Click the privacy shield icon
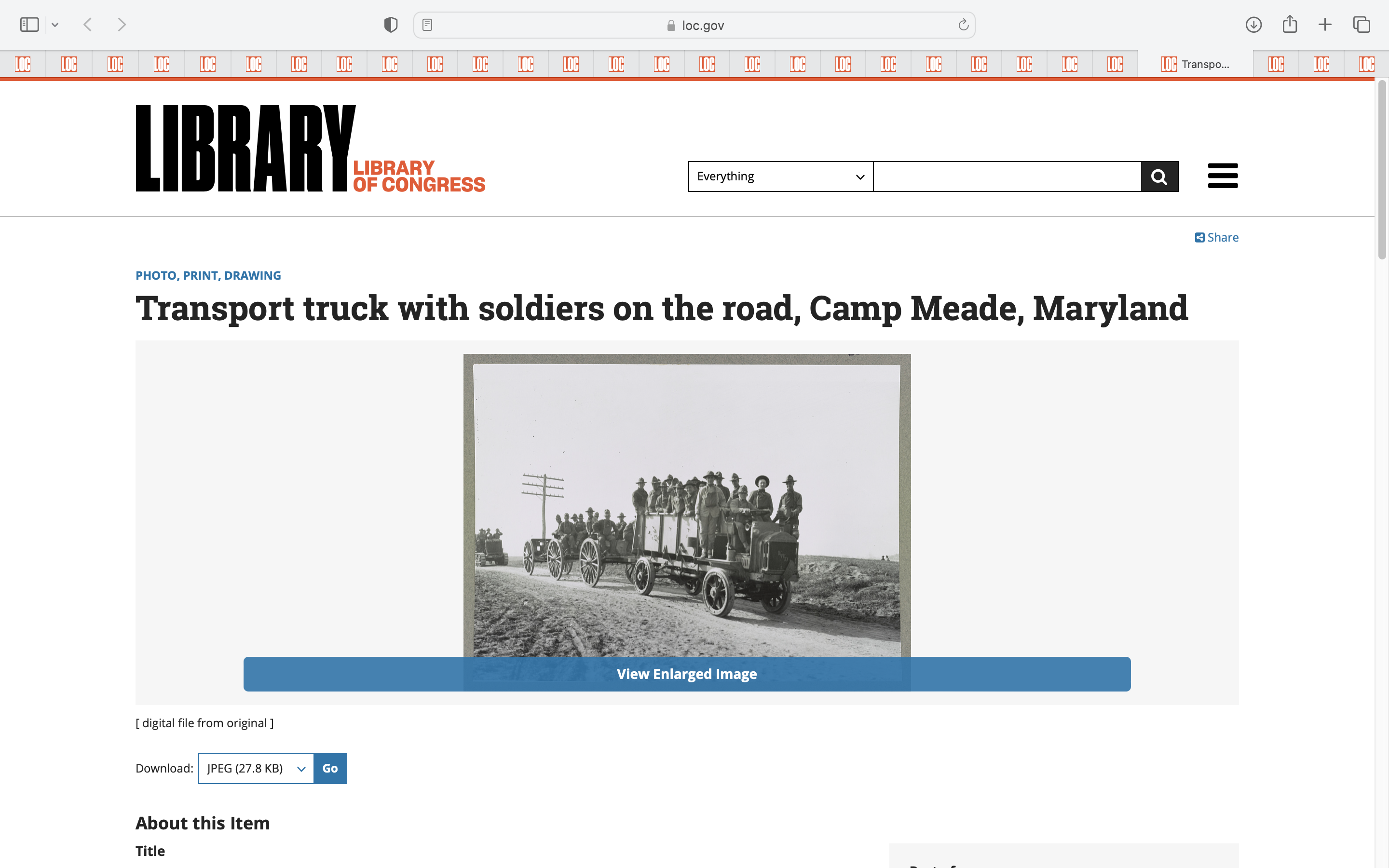Screen dimensions: 1389x868 coord(390,25)
